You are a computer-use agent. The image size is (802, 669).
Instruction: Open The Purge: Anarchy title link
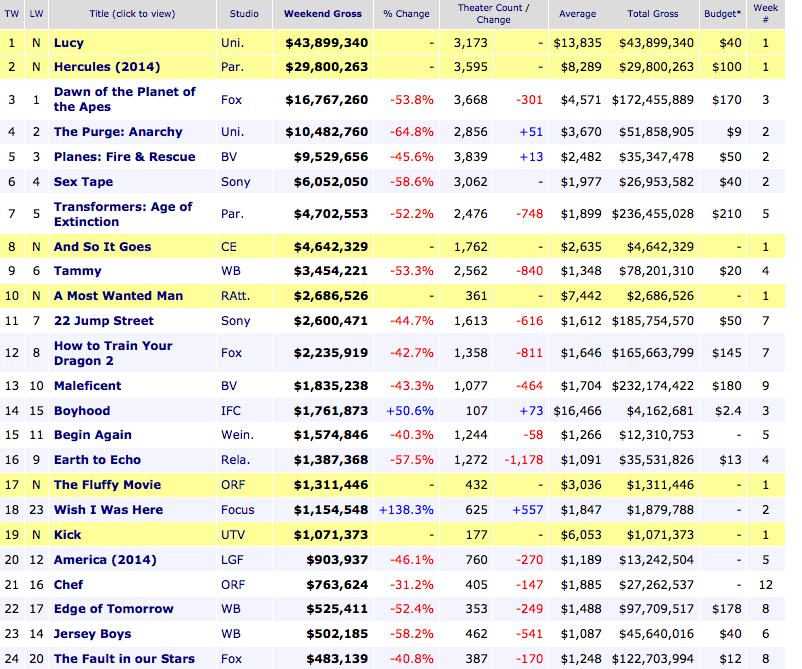[x=118, y=132]
